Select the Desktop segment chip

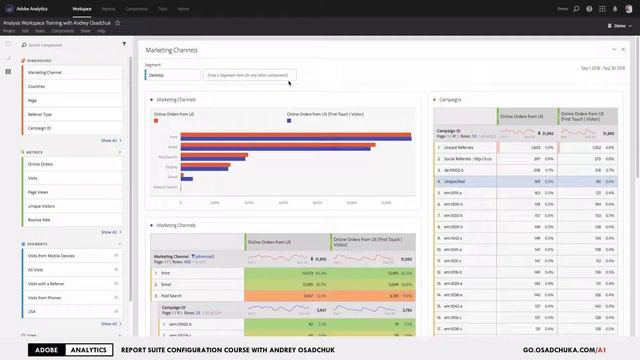(173, 75)
